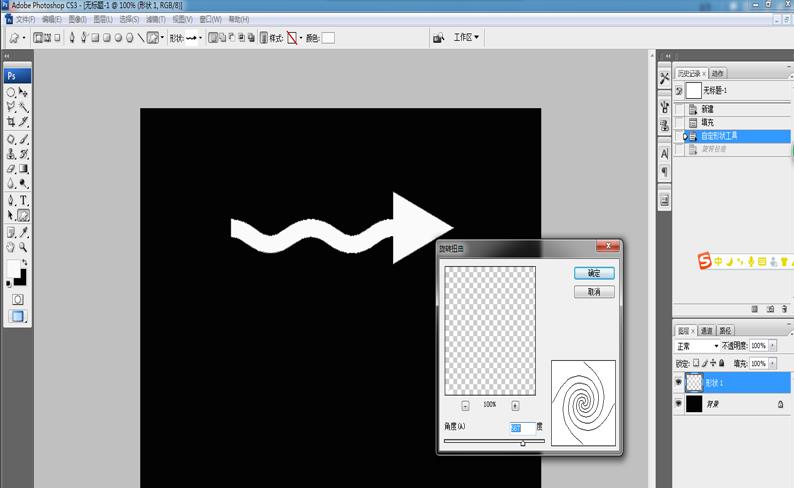794x488 pixels.
Task: Open blend mode dropdown showing 正常
Action: 698,346
